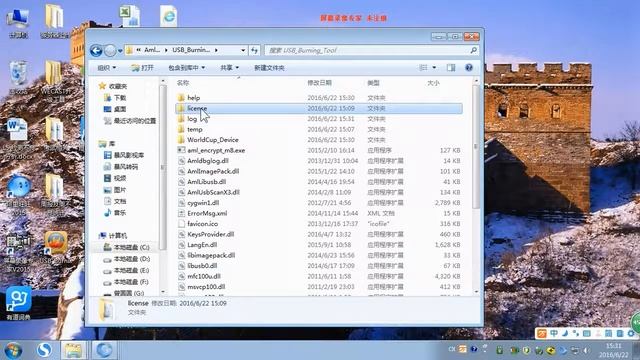Click the Windows Start button

[x=13, y=350]
